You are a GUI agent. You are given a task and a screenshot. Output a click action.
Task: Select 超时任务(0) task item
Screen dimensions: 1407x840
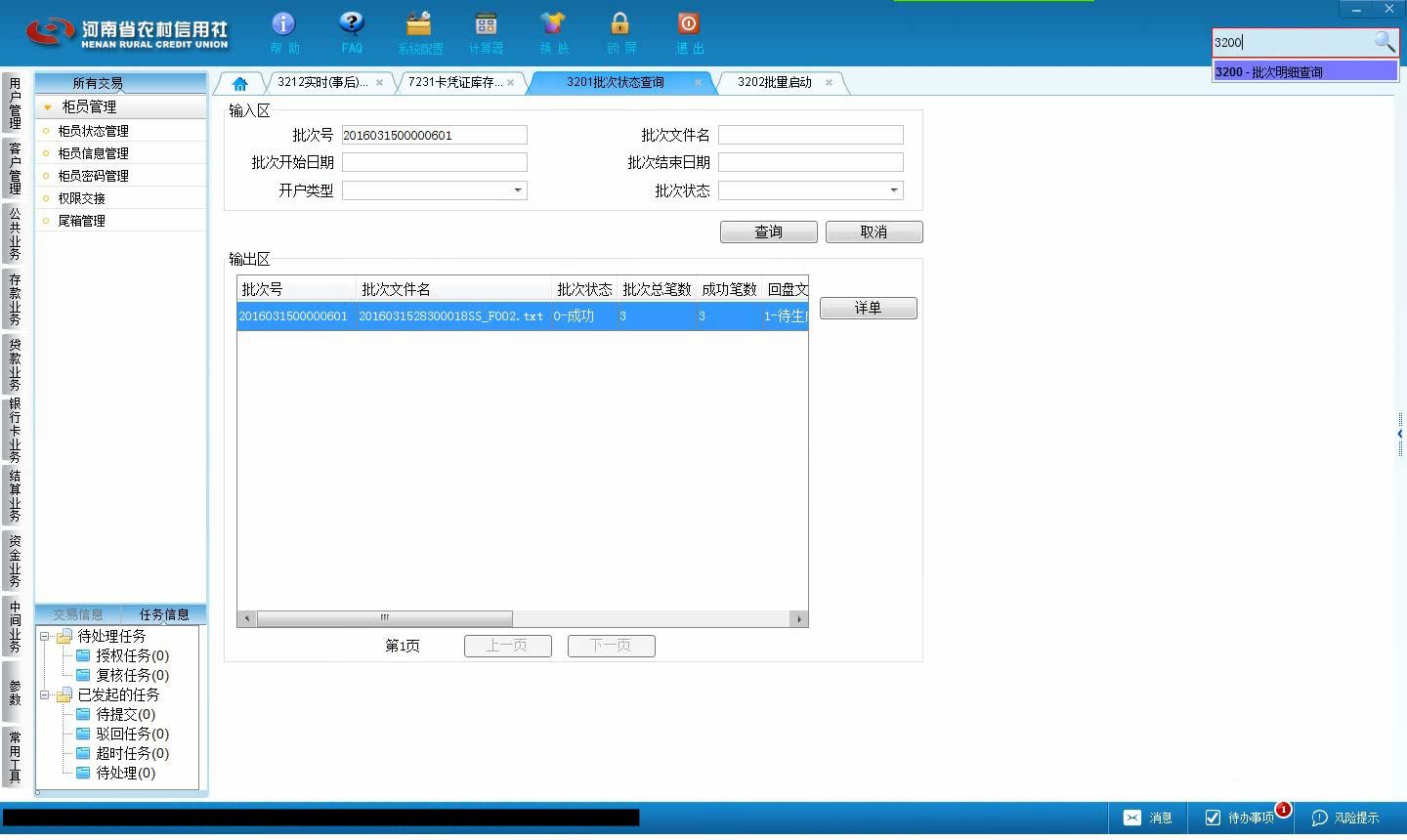click(123, 753)
